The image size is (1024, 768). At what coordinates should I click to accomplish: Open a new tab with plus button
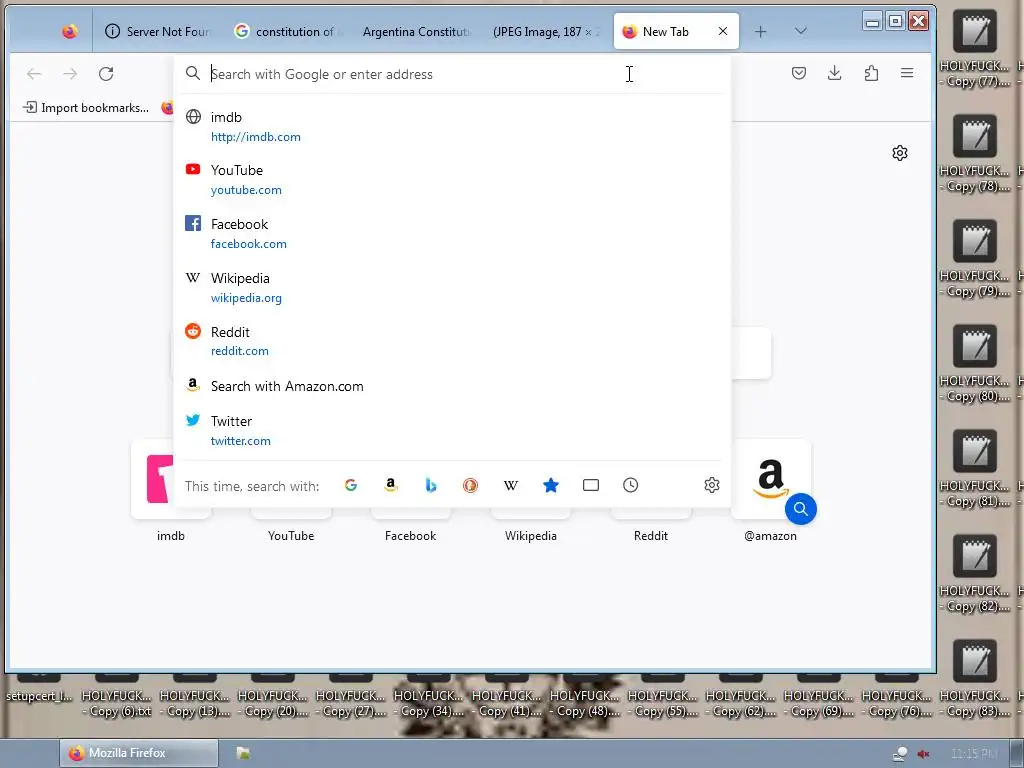(x=760, y=31)
